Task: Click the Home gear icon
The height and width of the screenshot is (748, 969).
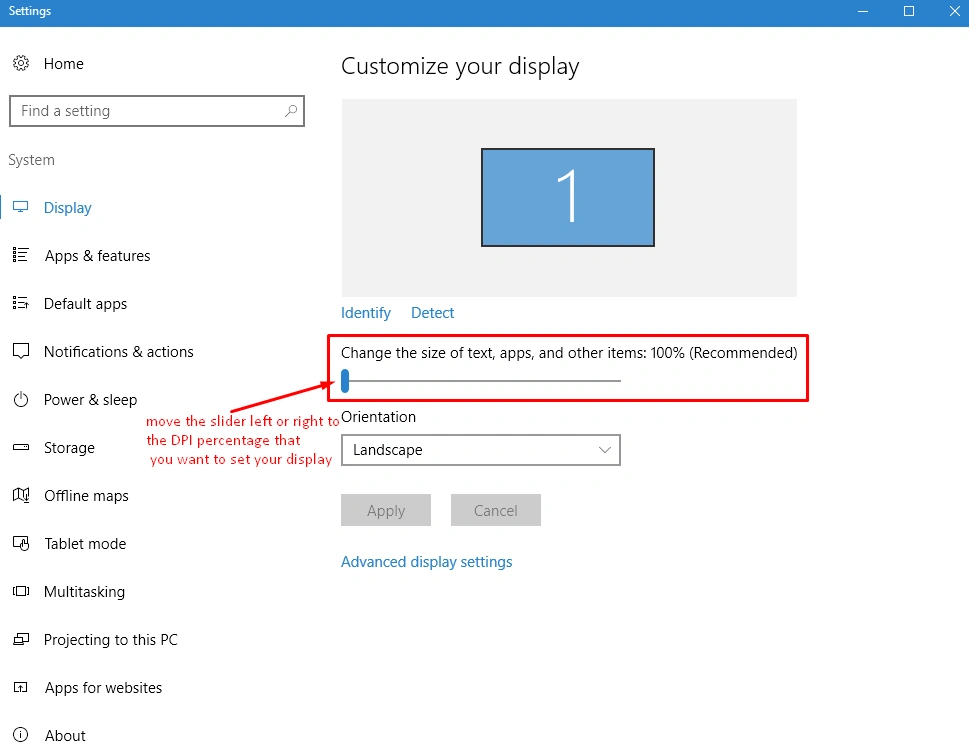Action: 21,63
